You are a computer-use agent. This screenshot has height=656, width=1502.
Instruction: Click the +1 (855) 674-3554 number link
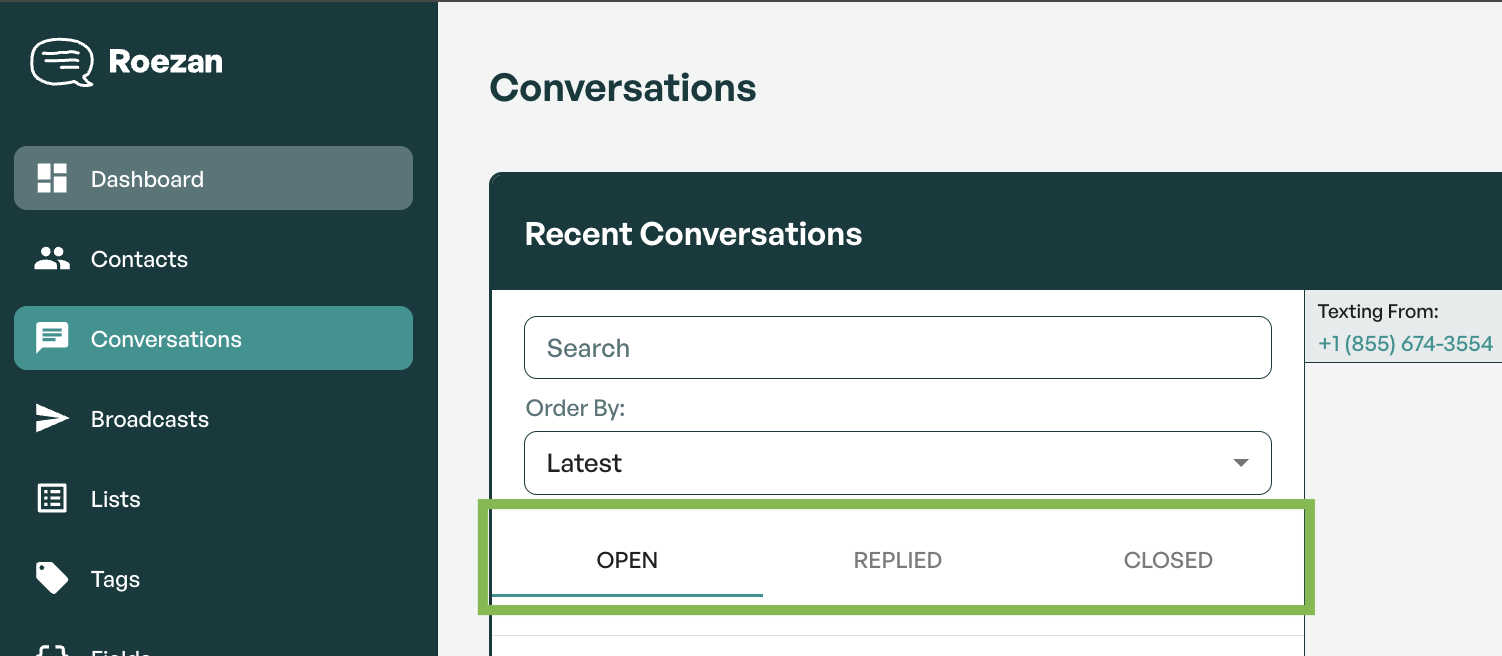(x=1405, y=344)
